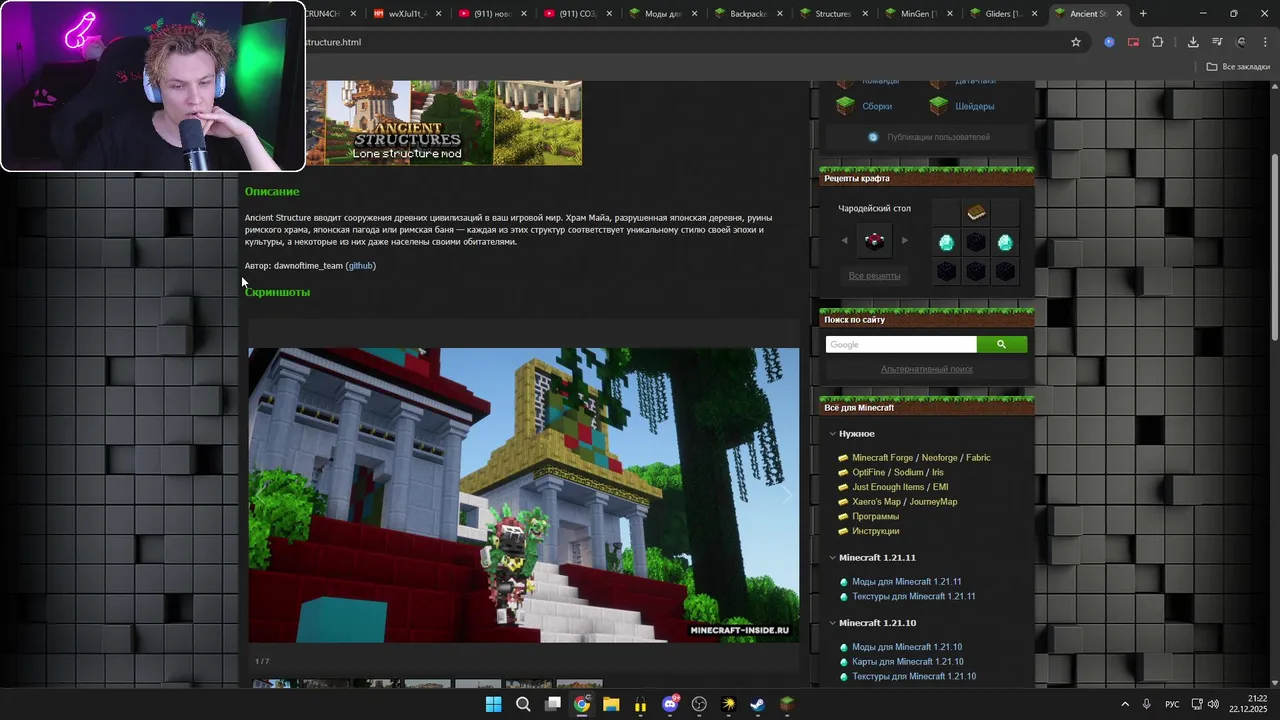Click the Ancient Structures banner image
Screen dimensions: 1280x720
tap(443, 122)
